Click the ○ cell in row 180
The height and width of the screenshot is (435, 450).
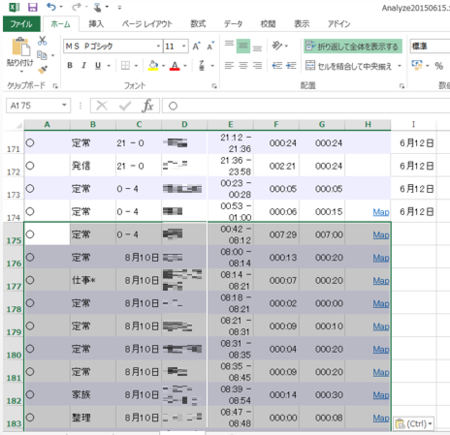tap(47, 349)
